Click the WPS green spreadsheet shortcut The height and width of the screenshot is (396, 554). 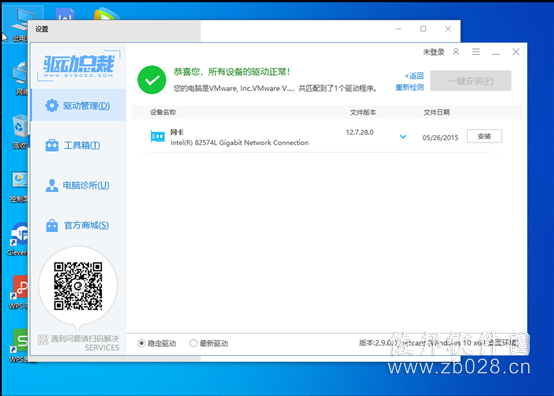[x=19, y=345]
